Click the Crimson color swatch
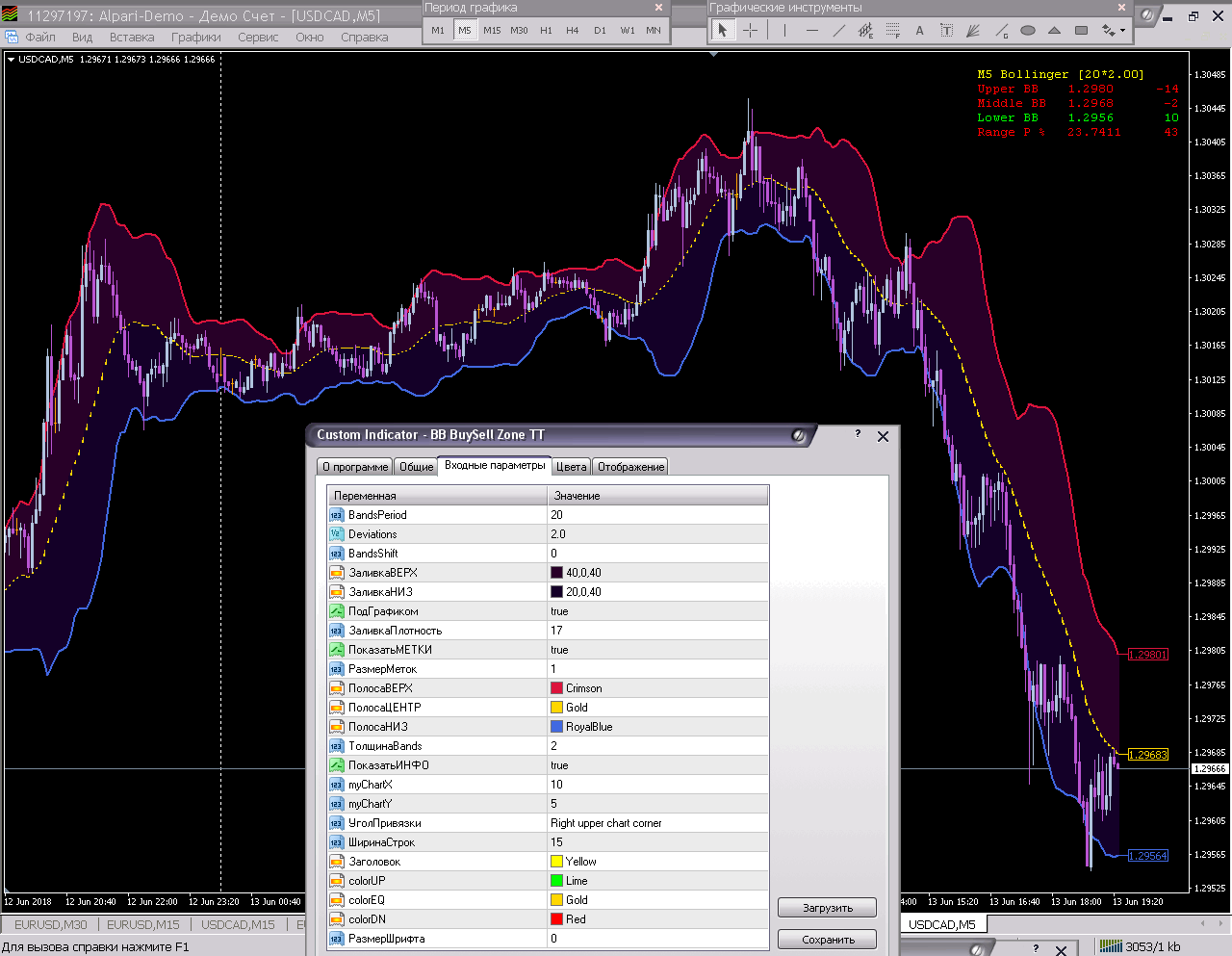Image resolution: width=1232 pixels, height=956 pixels. [556, 688]
